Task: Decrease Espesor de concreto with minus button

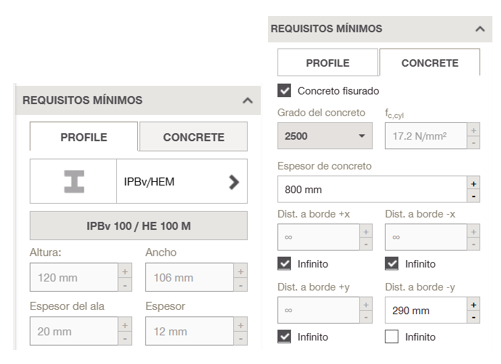Action: point(473,196)
